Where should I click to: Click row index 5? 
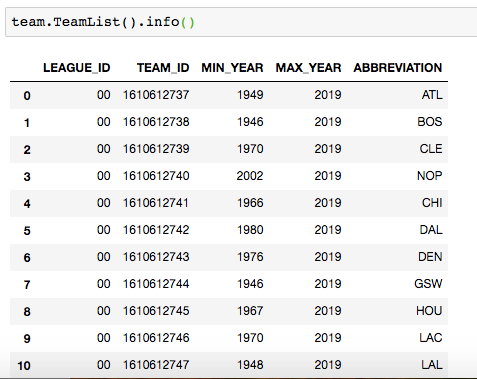27,231
